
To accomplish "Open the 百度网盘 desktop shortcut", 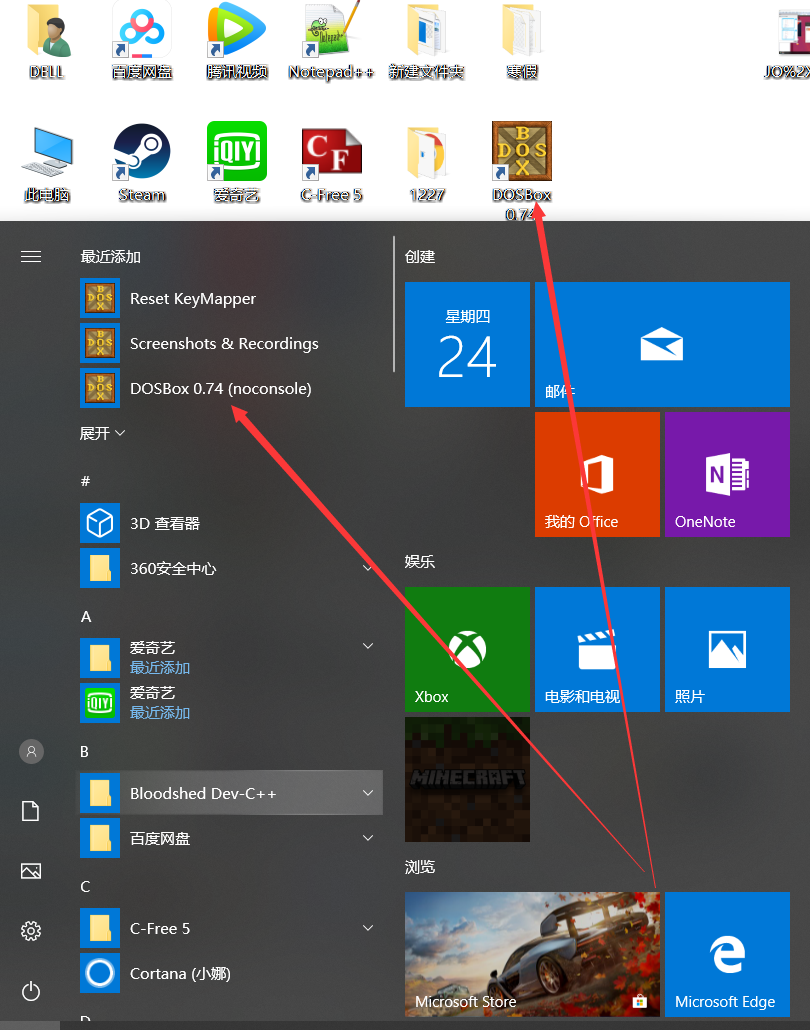I will [142, 41].
